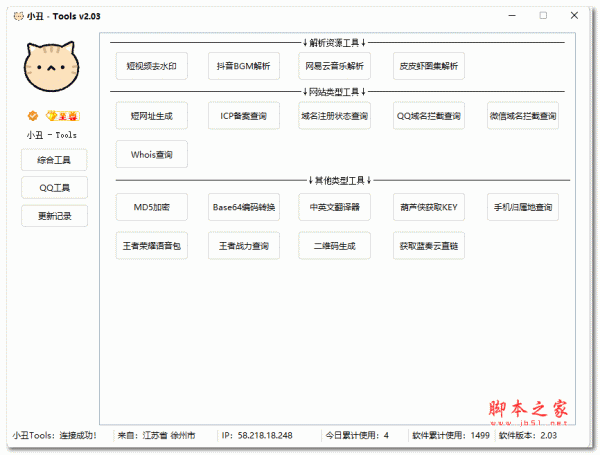Open 微信域名拦截查询 tool
This screenshot has height=455, width=600.
point(523,116)
